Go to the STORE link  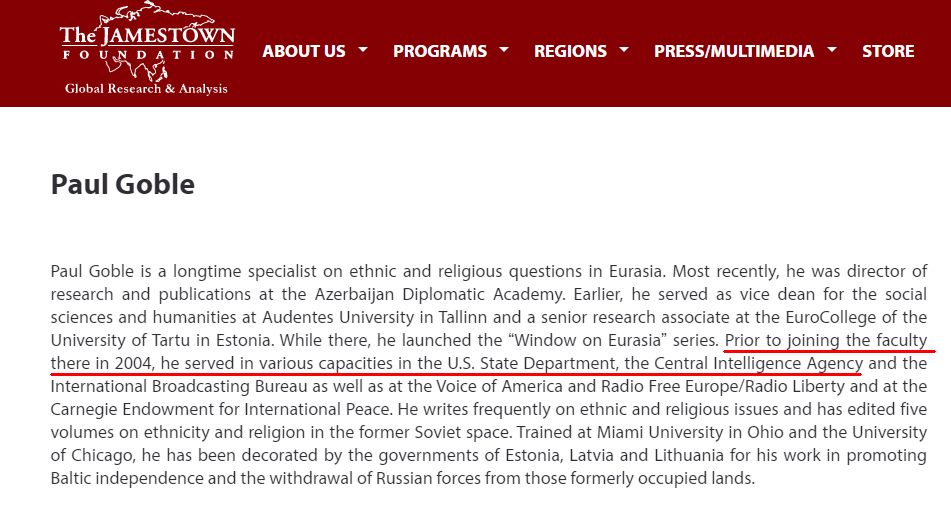pyautogui.click(x=888, y=51)
